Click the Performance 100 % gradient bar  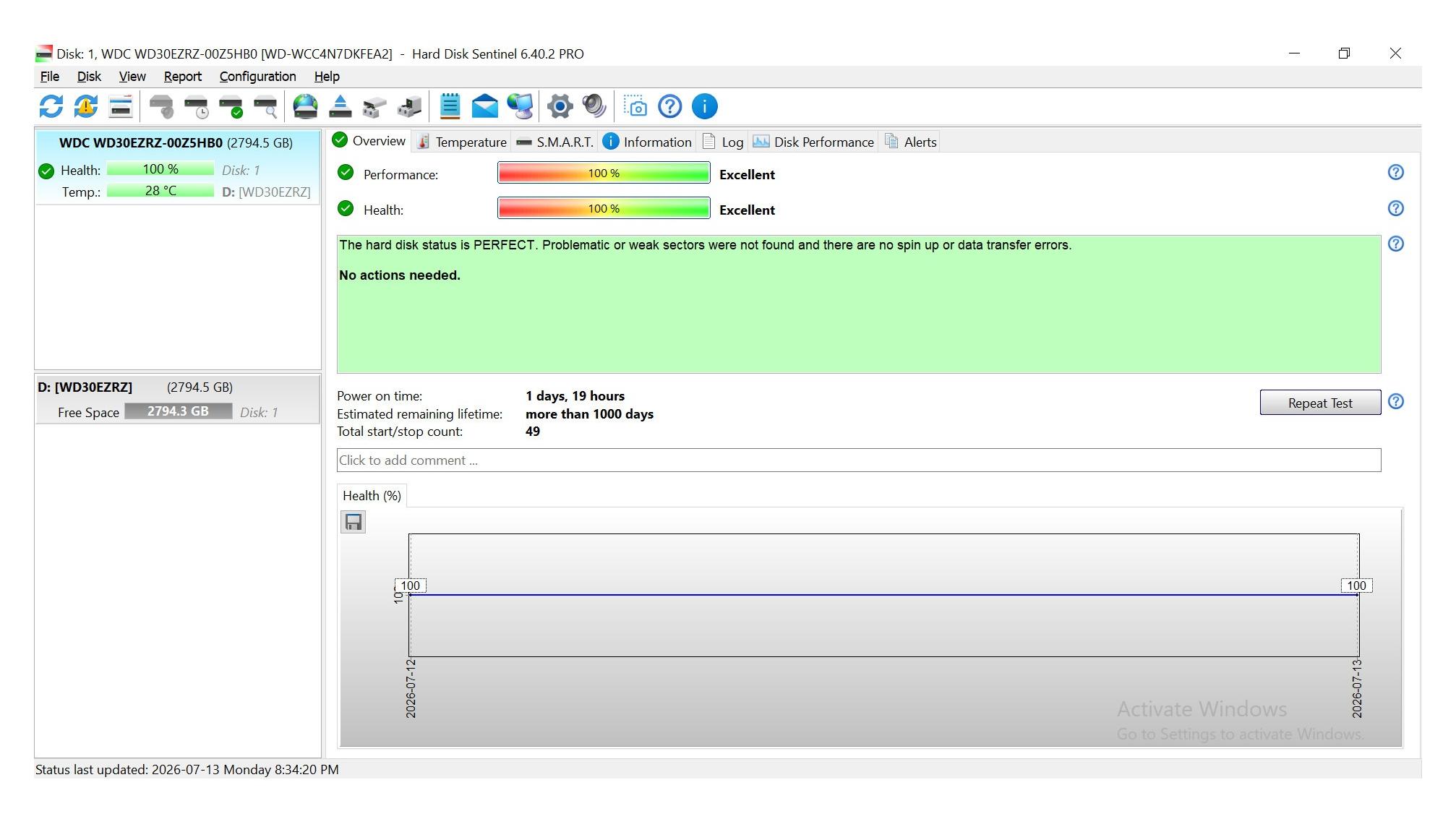click(x=604, y=173)
